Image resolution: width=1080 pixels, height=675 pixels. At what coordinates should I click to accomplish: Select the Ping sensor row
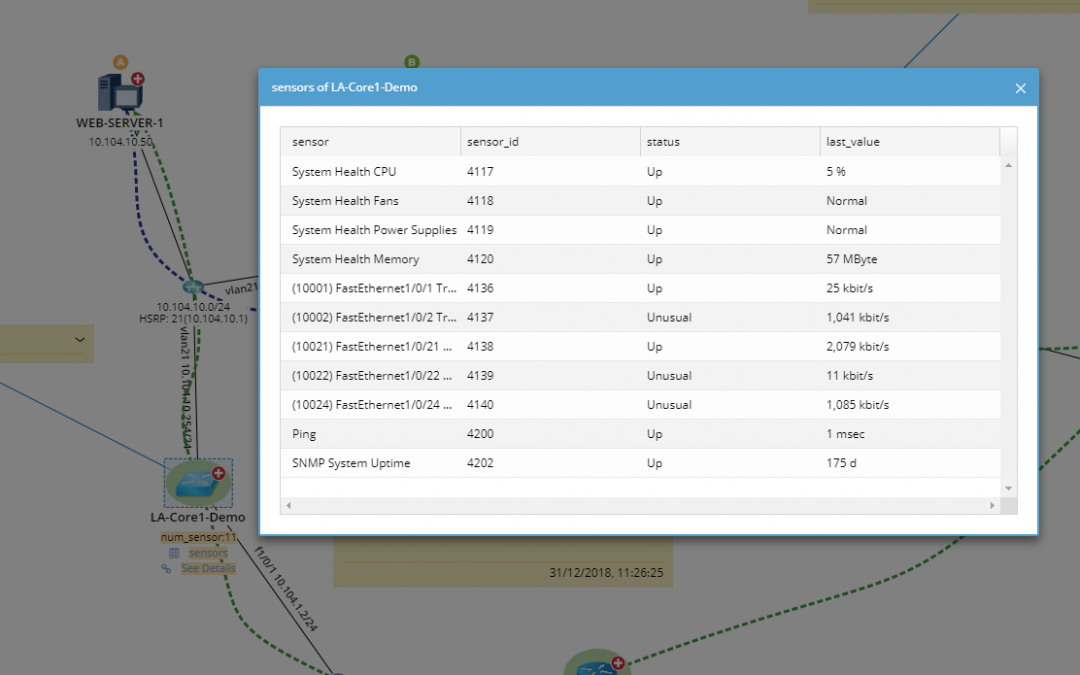click(640, 434)
